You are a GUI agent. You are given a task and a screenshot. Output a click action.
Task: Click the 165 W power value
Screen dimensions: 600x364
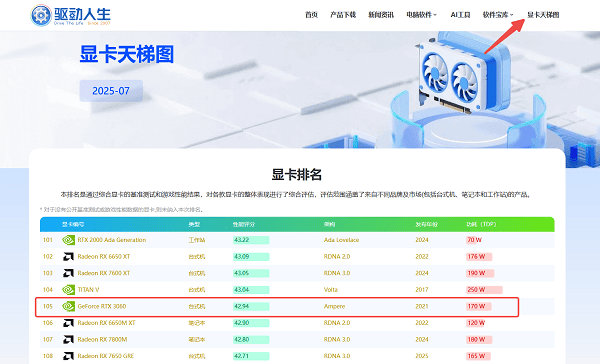pos(476,356)
